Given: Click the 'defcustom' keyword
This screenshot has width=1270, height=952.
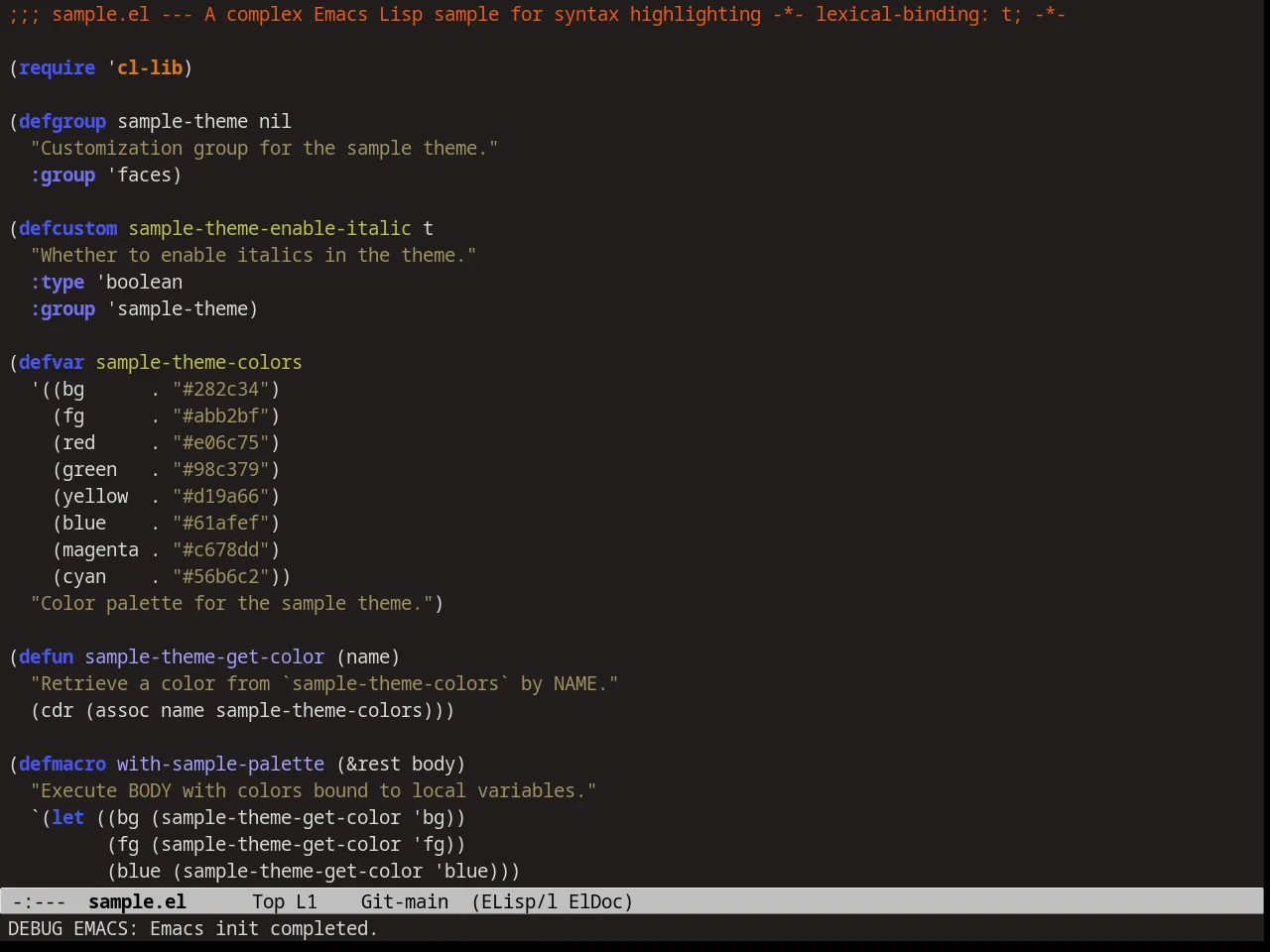Looking at the screenshot, I should (x=68, y=228).
